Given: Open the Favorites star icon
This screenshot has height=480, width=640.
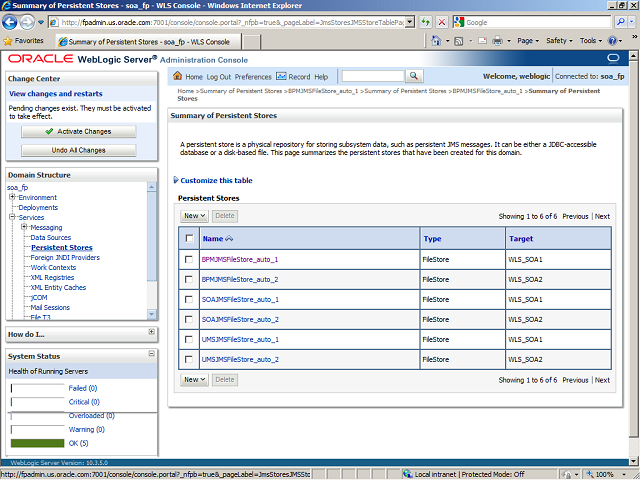Looking at the screenshot, I should tap(9, 41).
